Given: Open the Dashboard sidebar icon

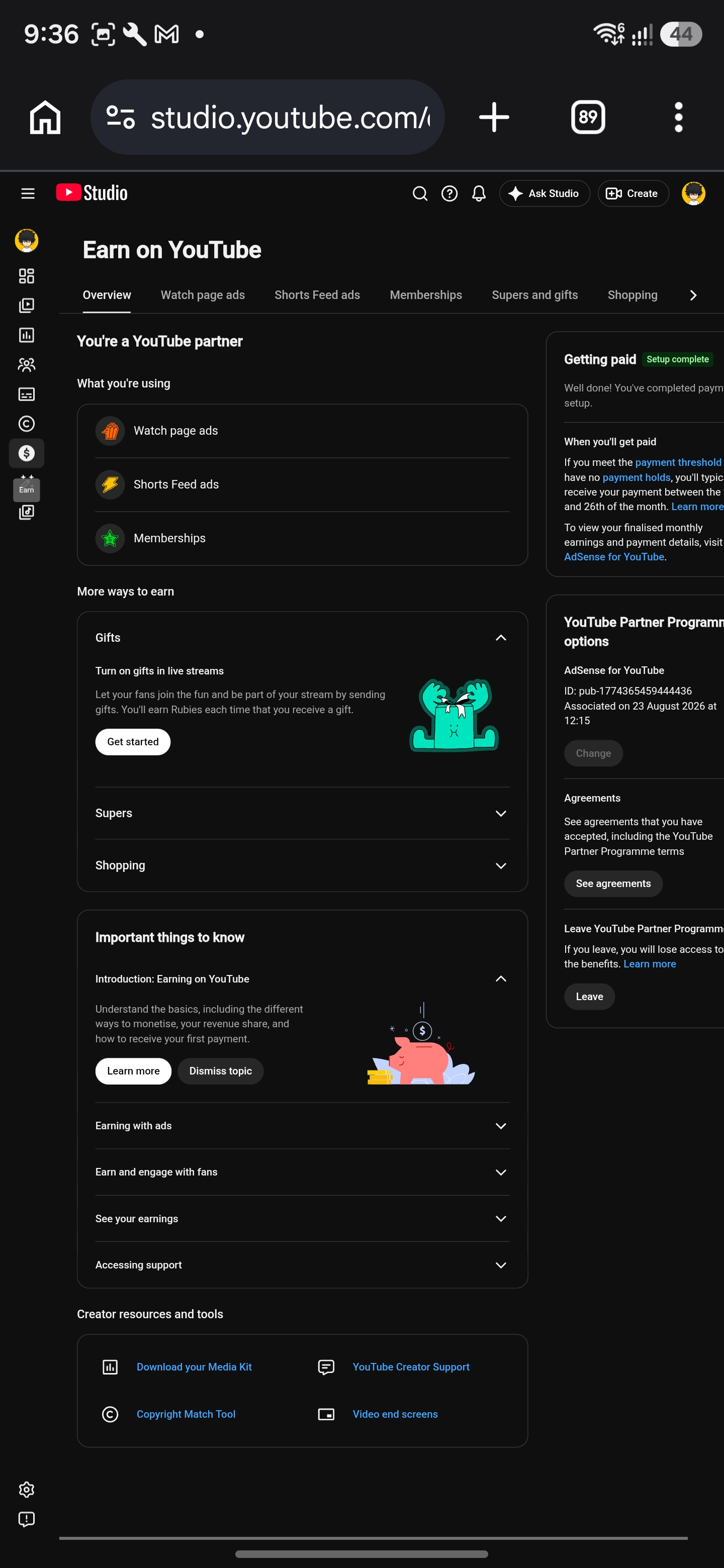Looking at the screenshot, I should [x=26, y=276].
